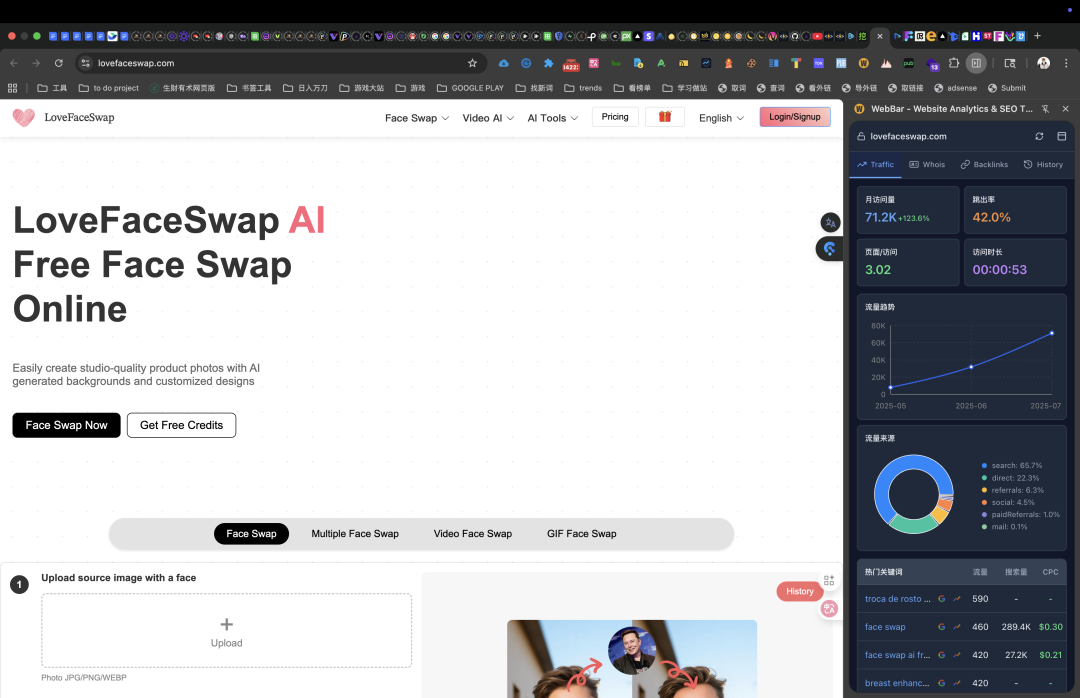Screen dimensions: 1080x698
Task: Select the GIF Face Swap tab
Action: (581, 533)
